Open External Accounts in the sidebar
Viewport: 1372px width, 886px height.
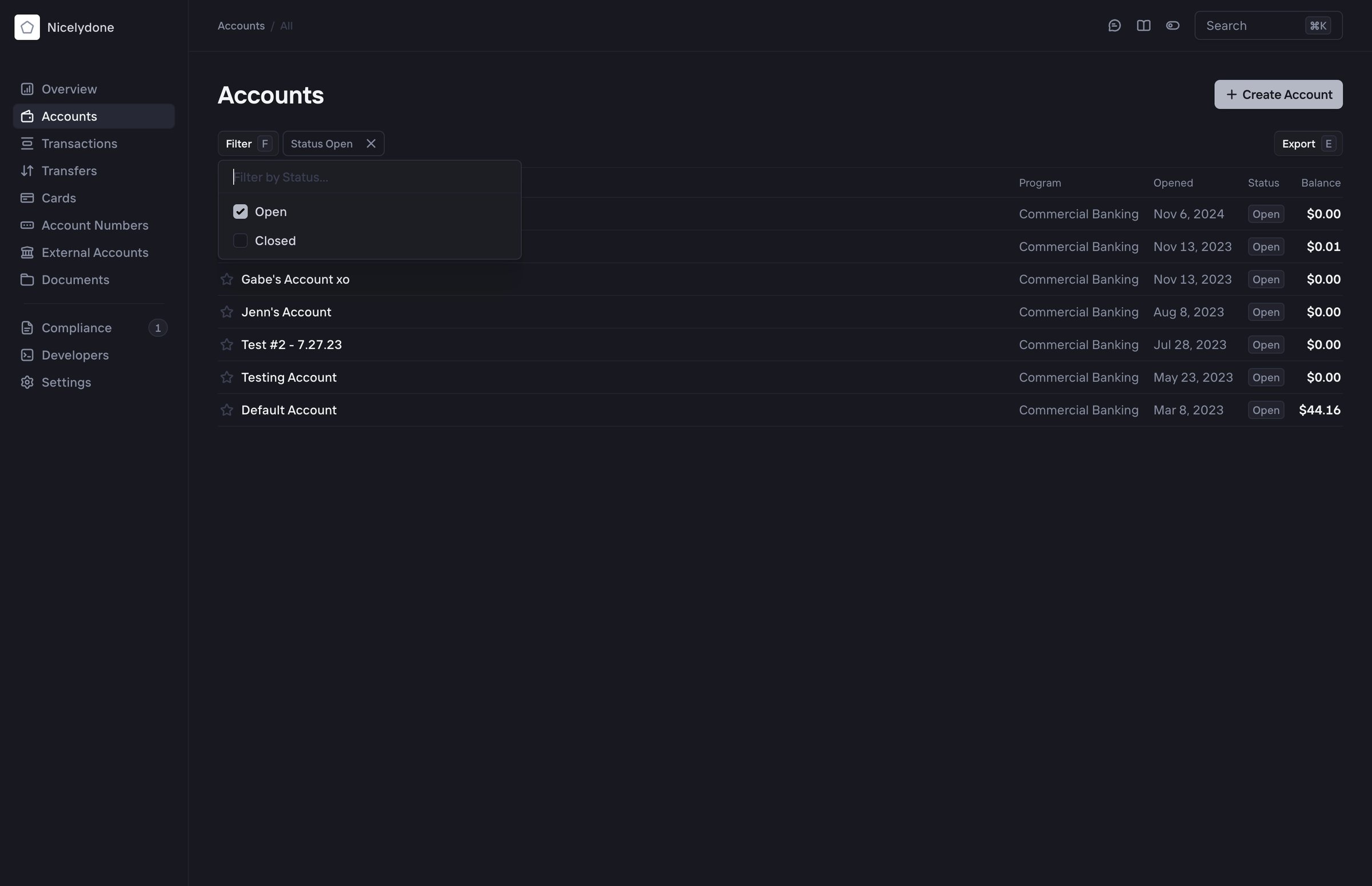(94, 253)
